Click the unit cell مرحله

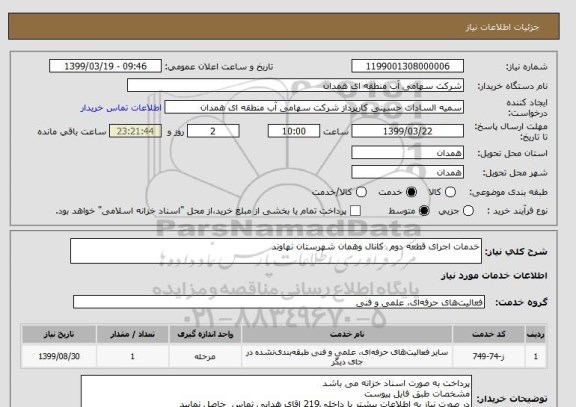[x=205, y=356]
